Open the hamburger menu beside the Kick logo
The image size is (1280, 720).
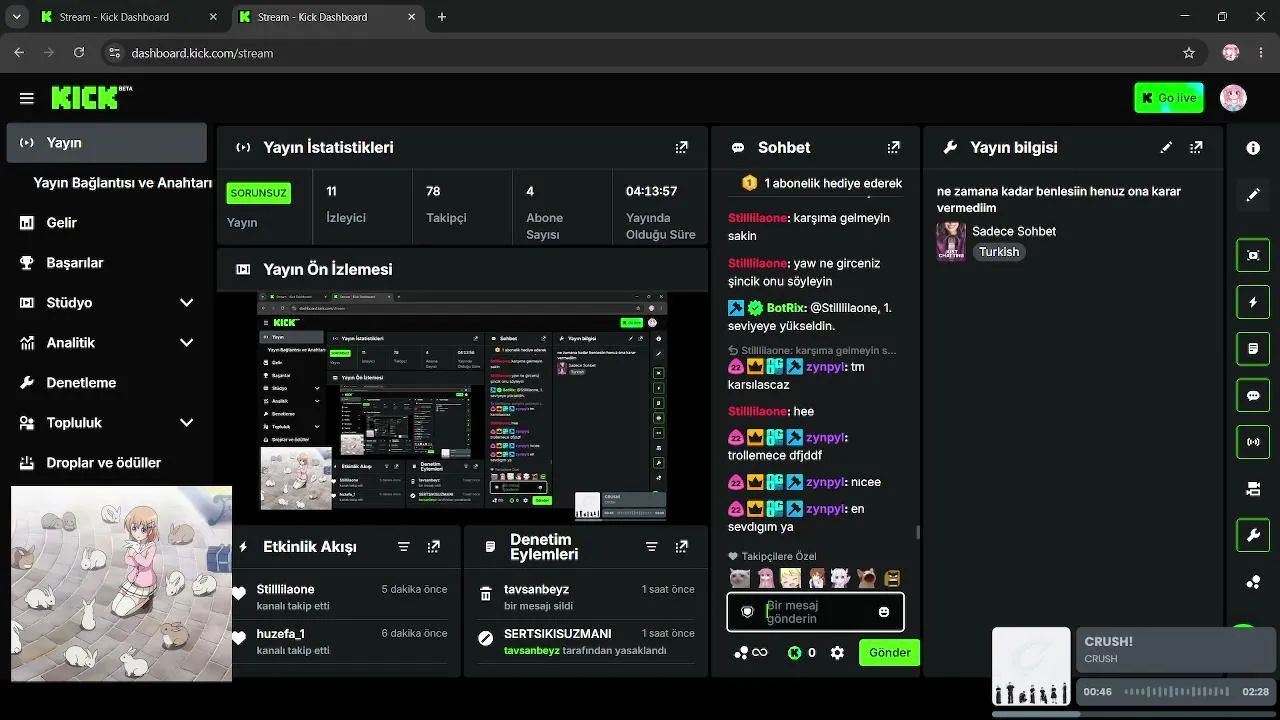27,98
